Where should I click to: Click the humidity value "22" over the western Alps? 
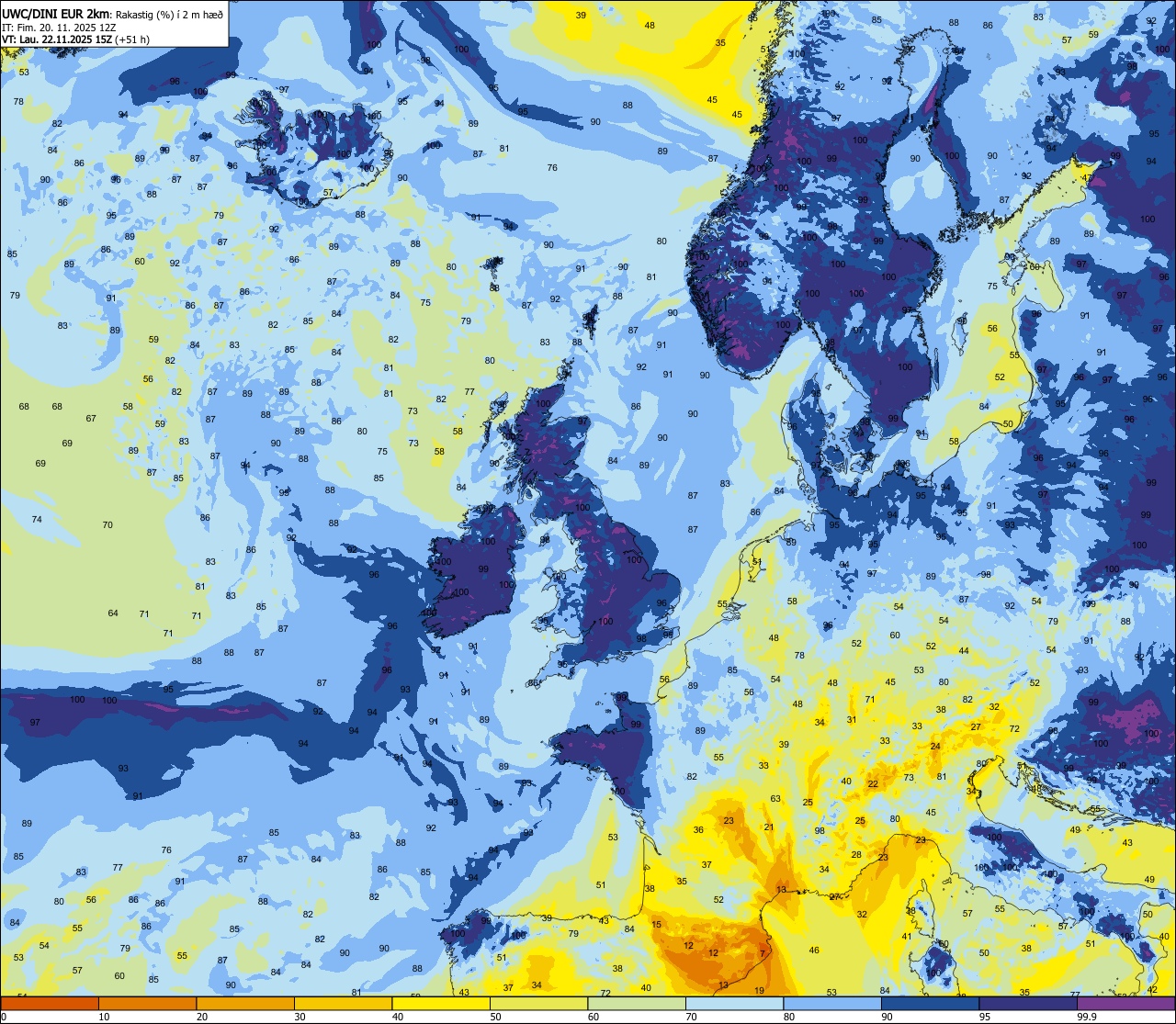point(873,784)
